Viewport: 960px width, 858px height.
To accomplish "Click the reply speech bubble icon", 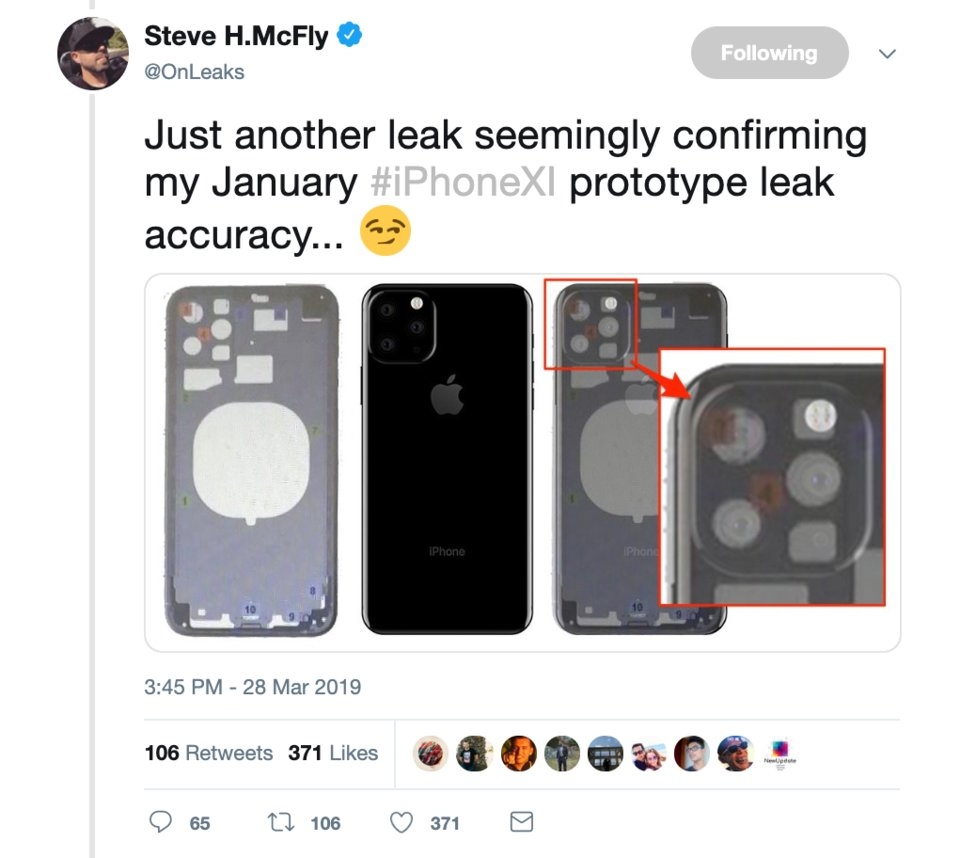I will [161, 822].
